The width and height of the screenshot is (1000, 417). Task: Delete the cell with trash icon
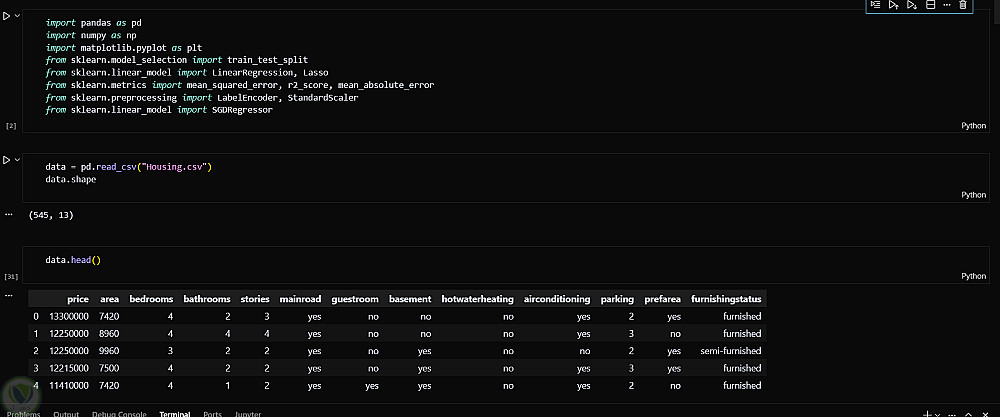(963, 6)
